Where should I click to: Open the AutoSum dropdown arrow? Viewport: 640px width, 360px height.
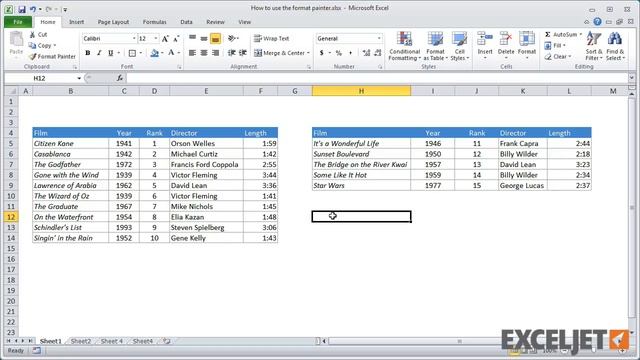tap(580, 35)
